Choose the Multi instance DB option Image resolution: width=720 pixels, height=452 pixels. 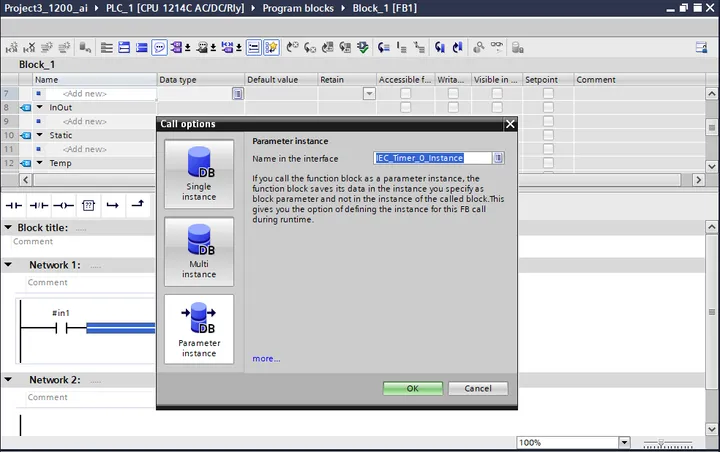199,252
